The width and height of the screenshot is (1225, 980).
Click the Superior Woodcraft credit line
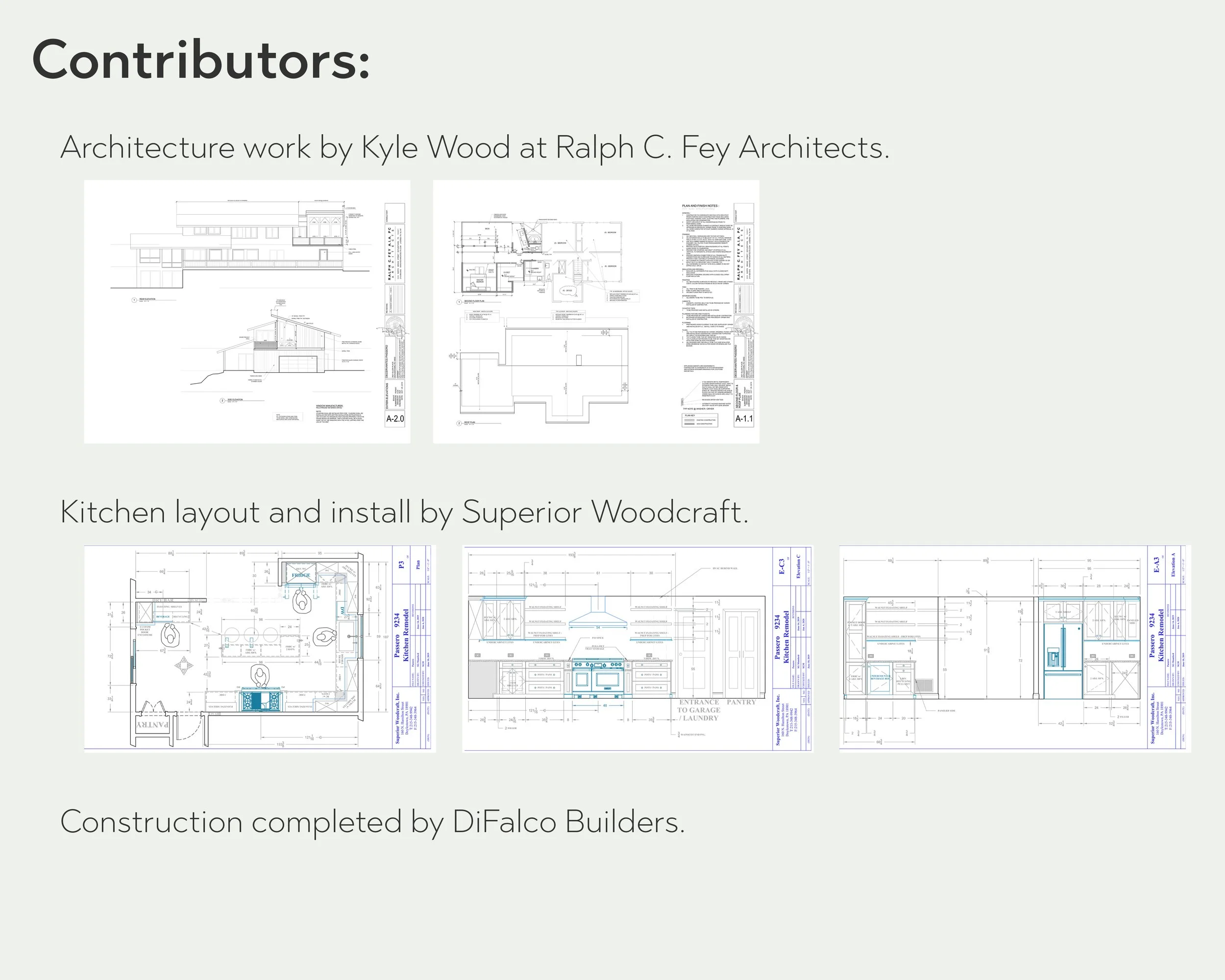404,512
